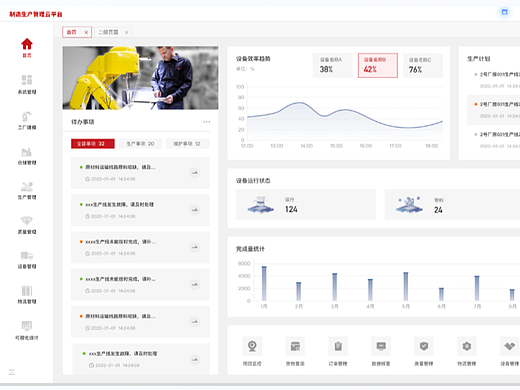520x390 pixels.
Task: Click the 4月 bar in 完成量统计 chart
Action: click(x=370, y=290)
